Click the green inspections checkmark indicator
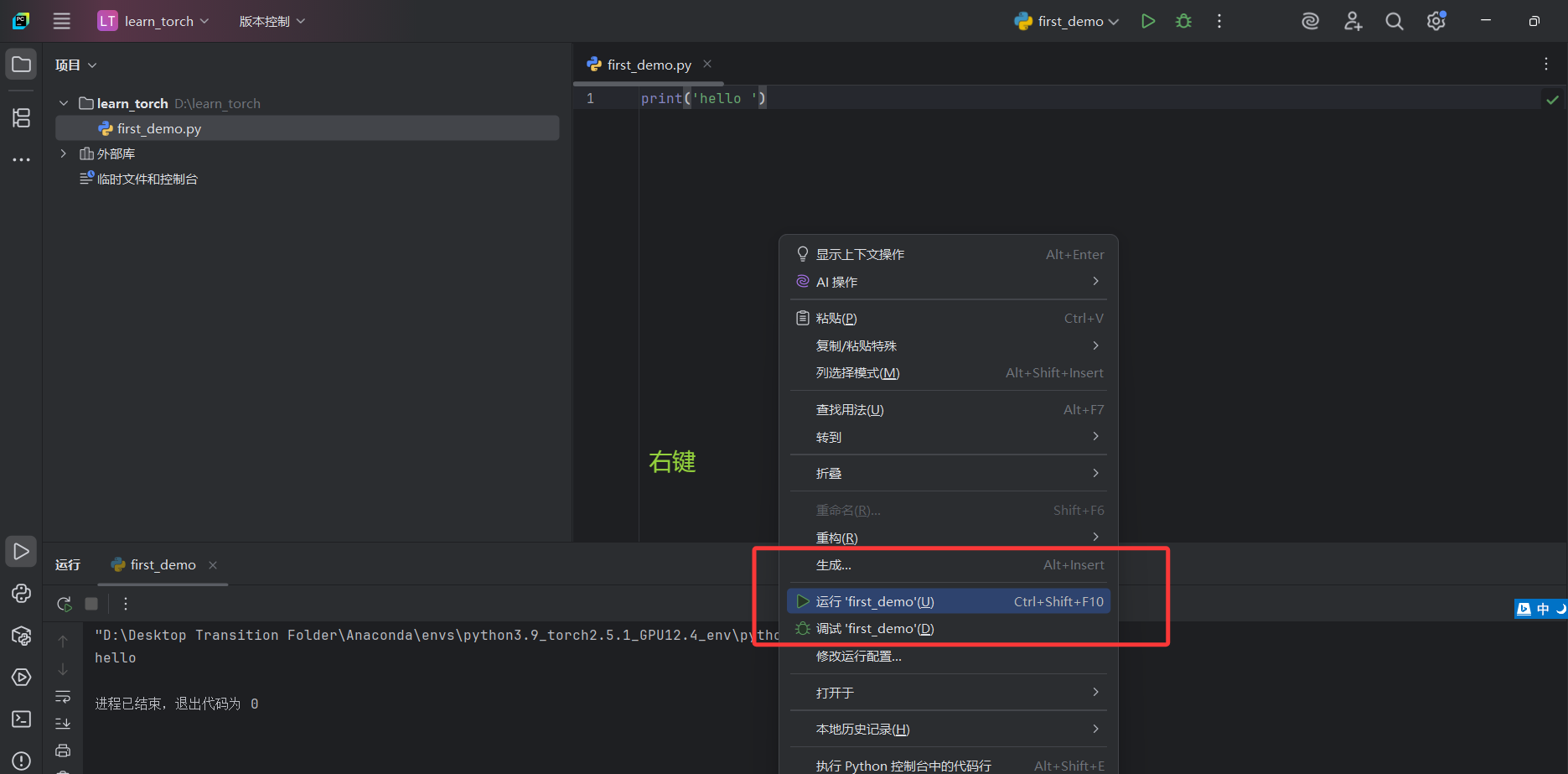 point(1552,98)
